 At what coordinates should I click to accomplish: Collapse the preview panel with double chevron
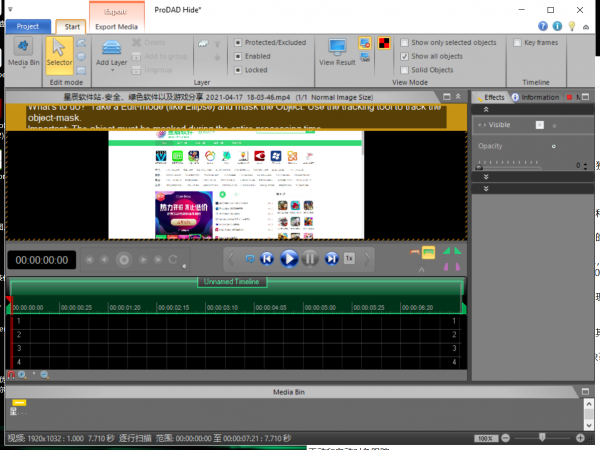pos(458,97)
